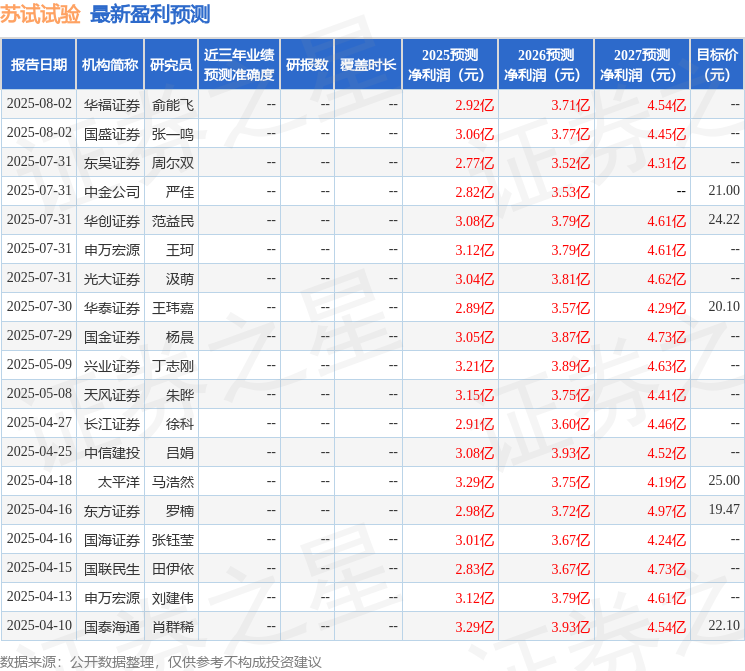Select analyst 周尔双 cell
The height and width of the screenshot is (671, 745).
pos(173,163)
